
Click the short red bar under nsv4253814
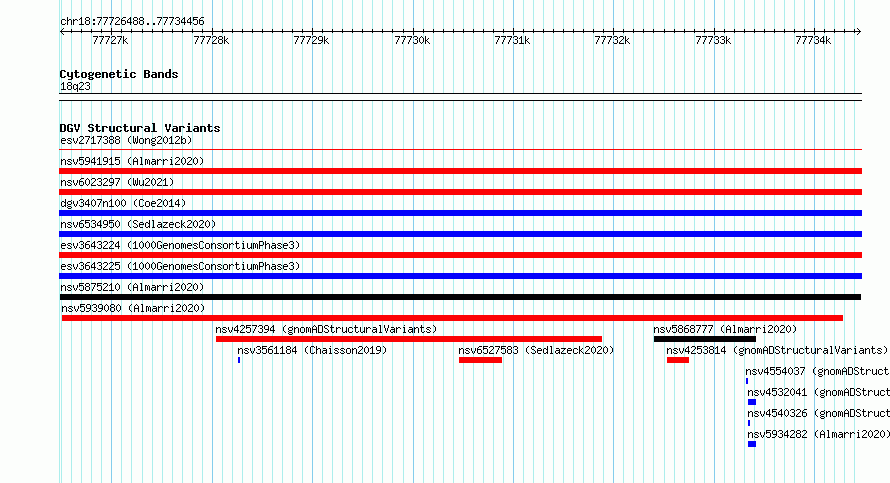coord(678,360)
